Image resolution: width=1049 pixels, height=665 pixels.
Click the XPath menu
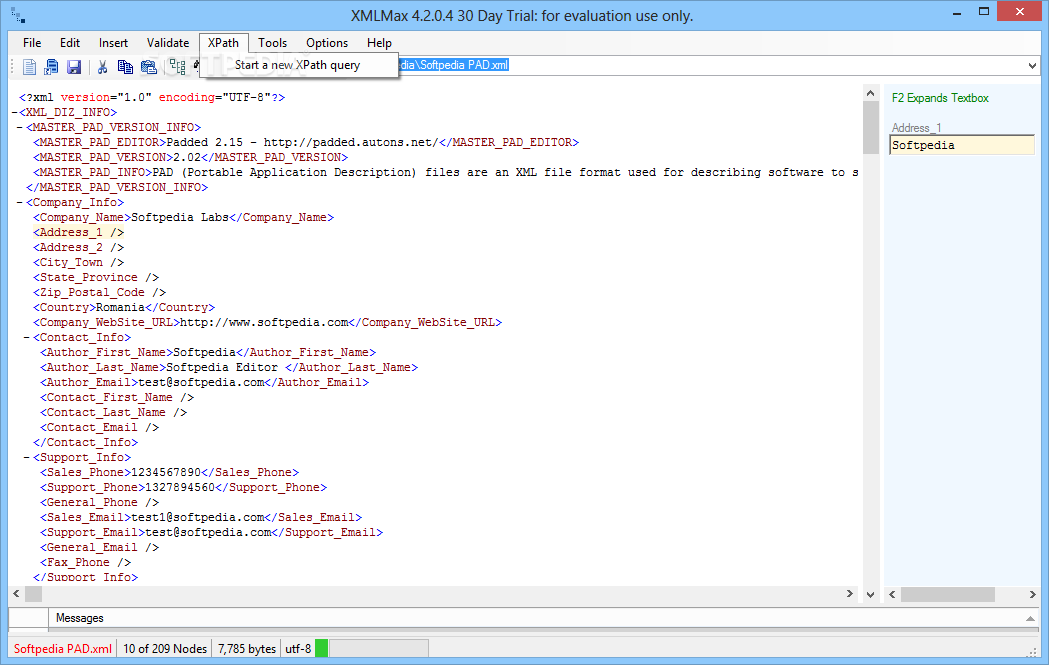pos(223,43)
